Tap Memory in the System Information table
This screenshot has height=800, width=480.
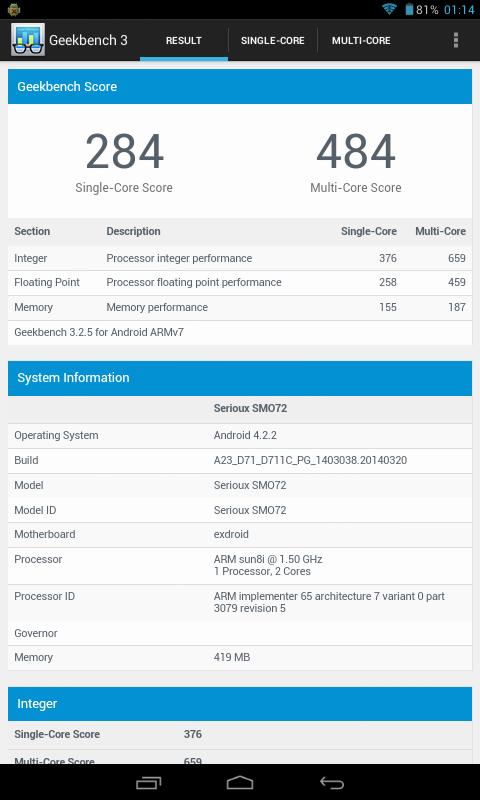(33, 657)
